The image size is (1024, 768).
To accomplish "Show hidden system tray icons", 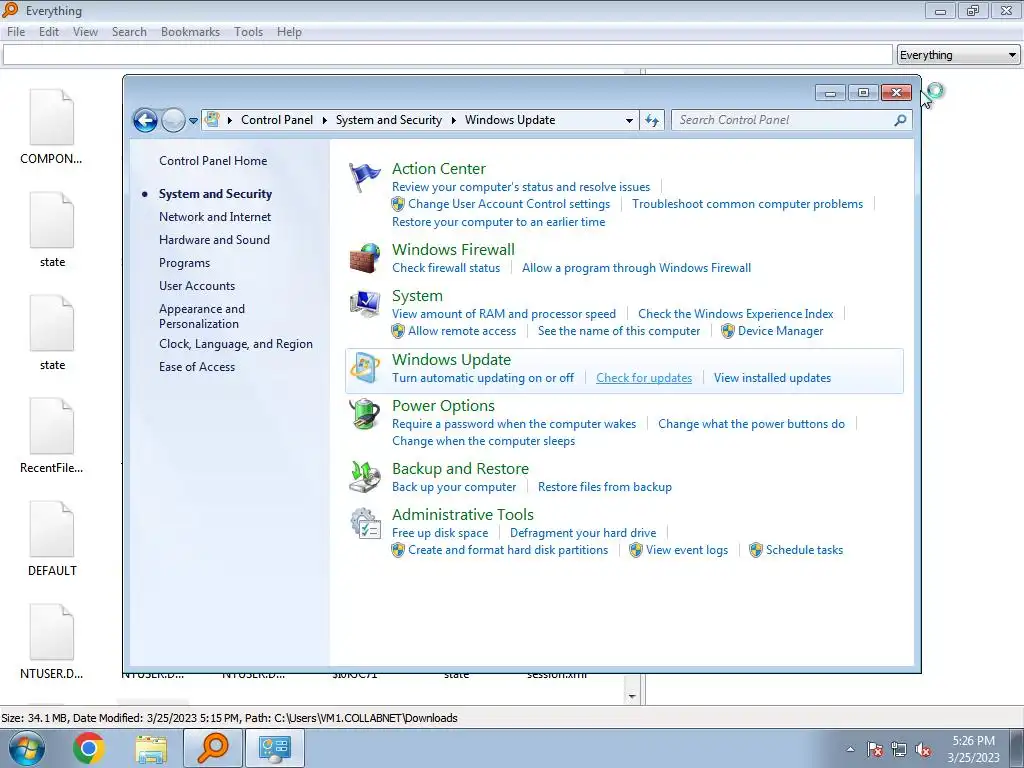I will (x=850, y=749).
